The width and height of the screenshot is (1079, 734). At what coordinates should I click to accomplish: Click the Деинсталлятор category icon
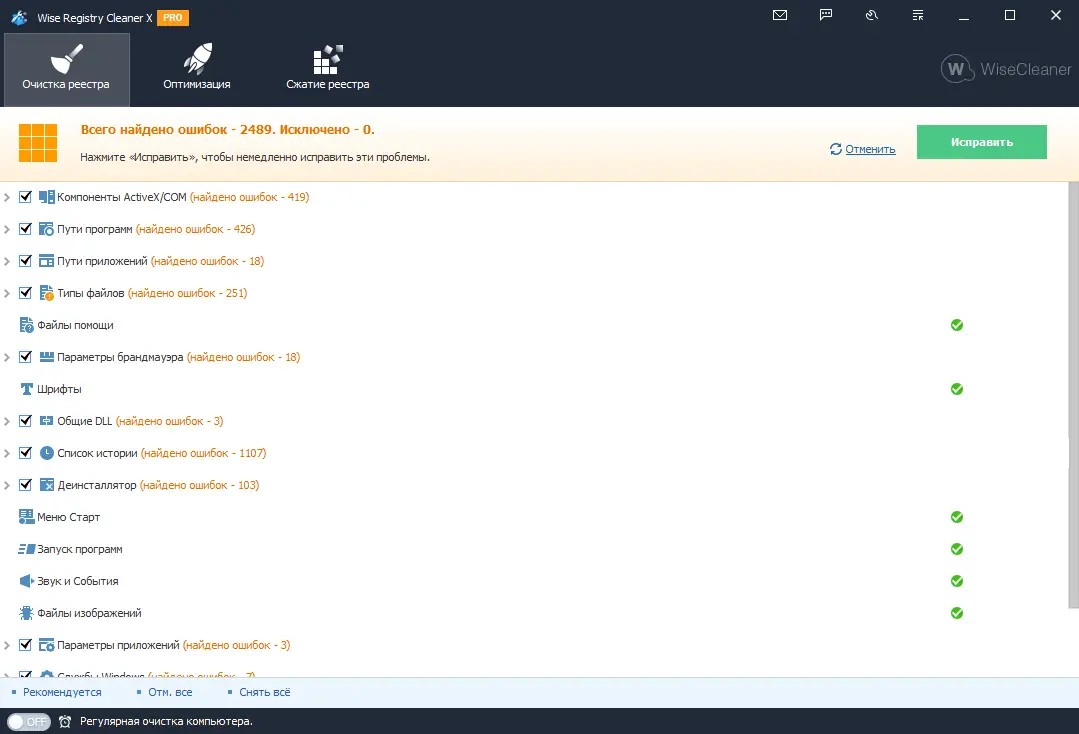(46, 485)
